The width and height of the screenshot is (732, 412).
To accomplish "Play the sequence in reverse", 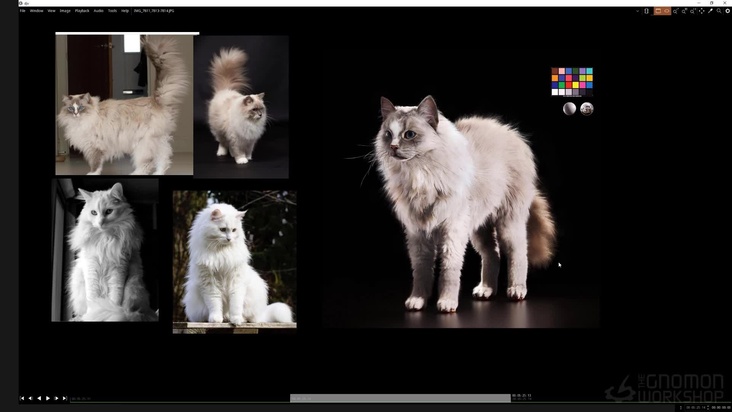I will [x=39, y=398].
